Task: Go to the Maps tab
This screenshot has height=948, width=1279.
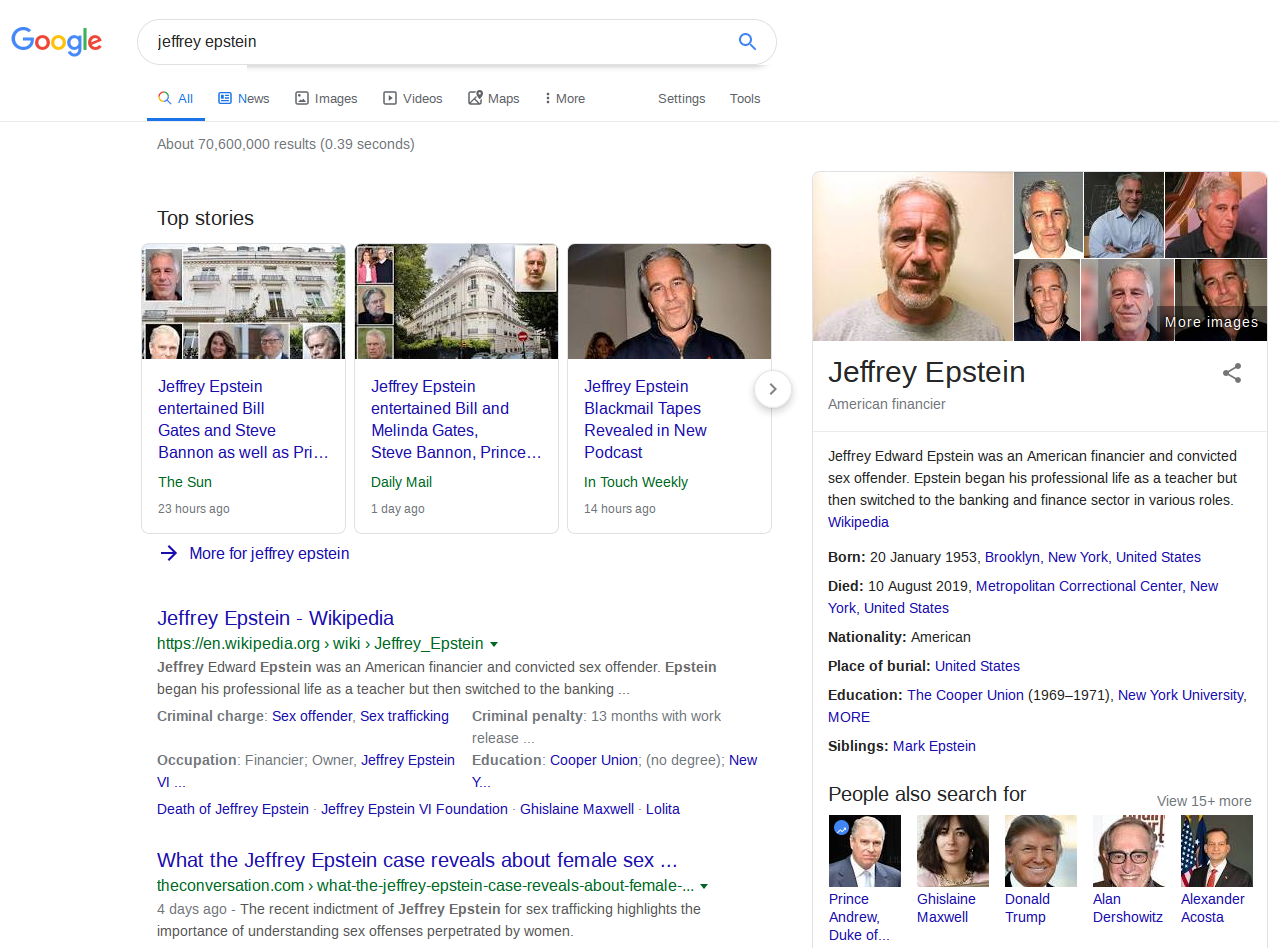Action: [494, 98]
